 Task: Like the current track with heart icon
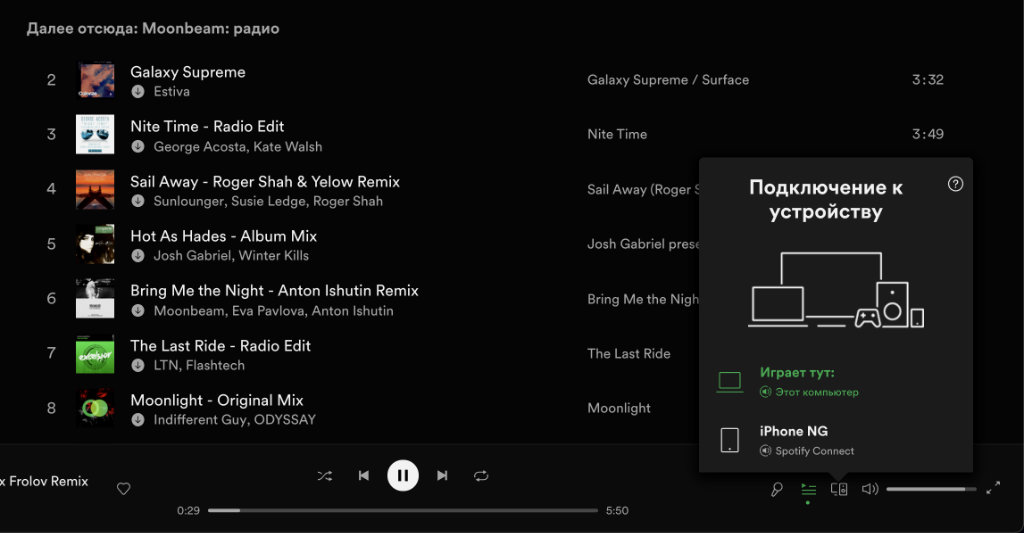[124, 489]
